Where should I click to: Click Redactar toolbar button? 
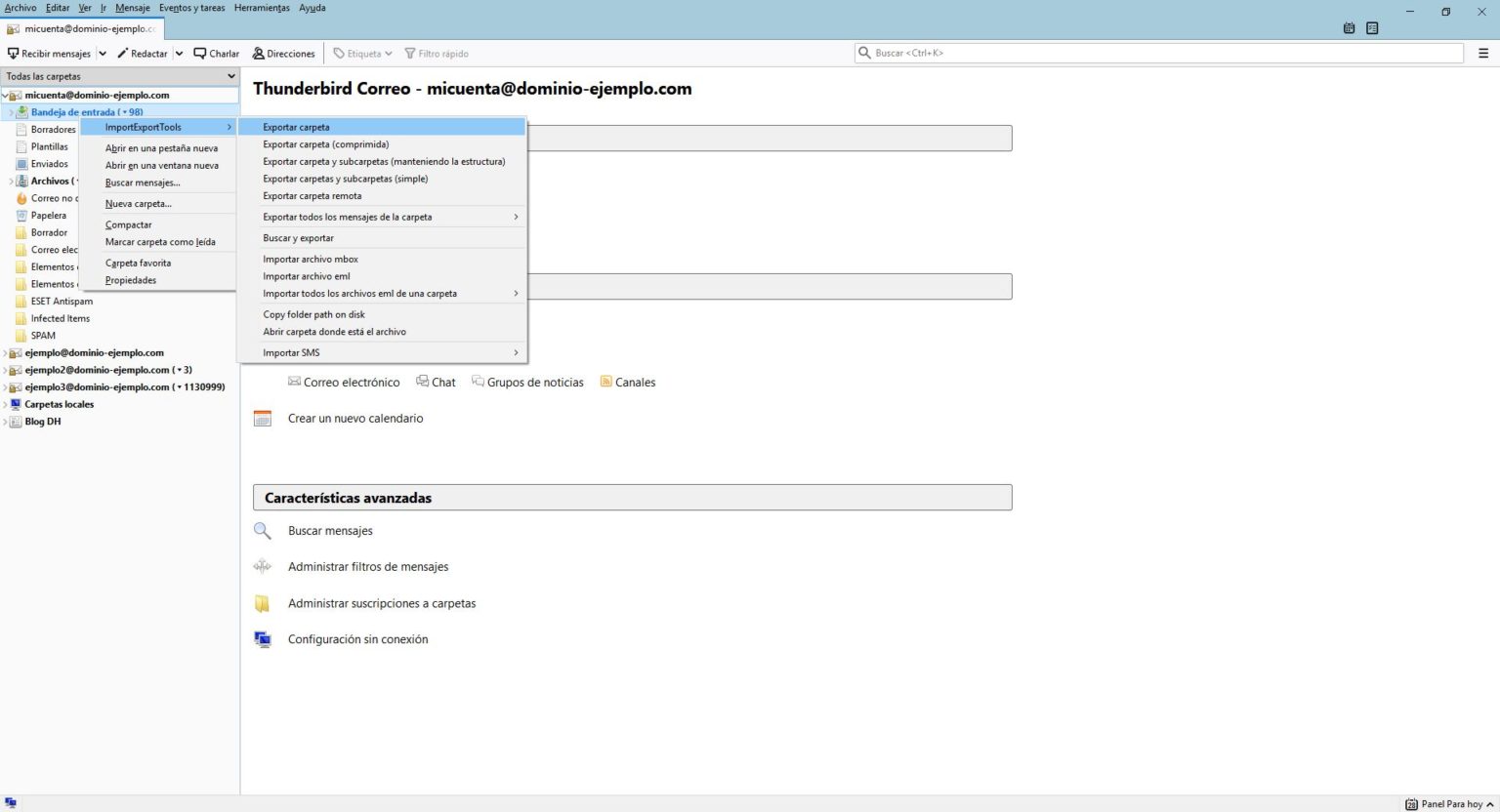click(x=143, y=54)
